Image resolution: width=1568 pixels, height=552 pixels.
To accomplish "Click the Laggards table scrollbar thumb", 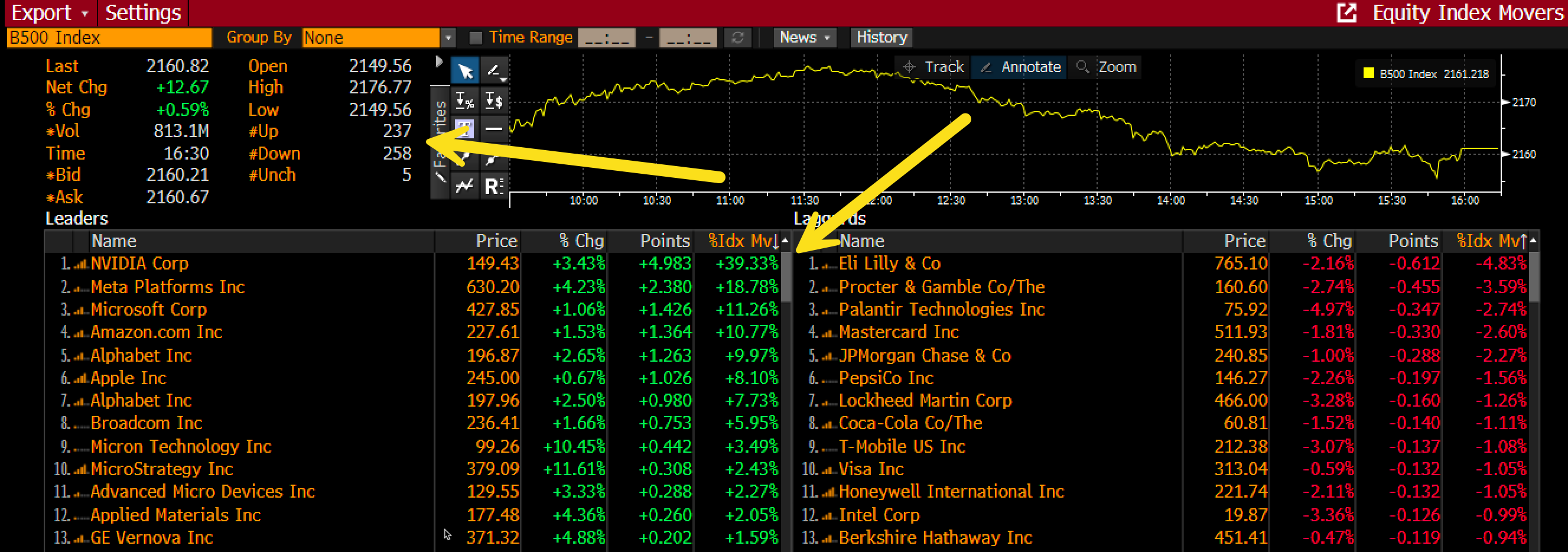I will 1533,278.
